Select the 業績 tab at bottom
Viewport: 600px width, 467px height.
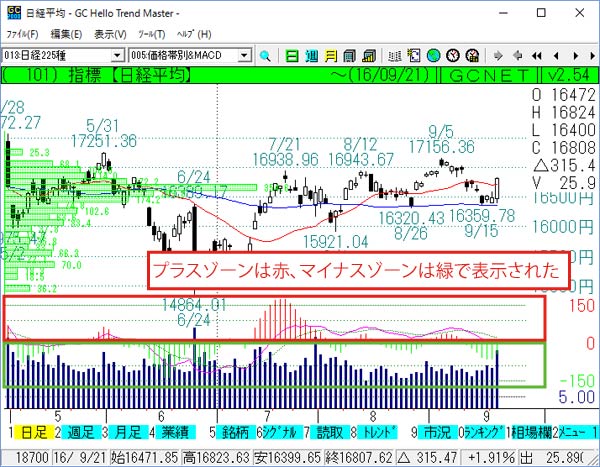point(175,433)
